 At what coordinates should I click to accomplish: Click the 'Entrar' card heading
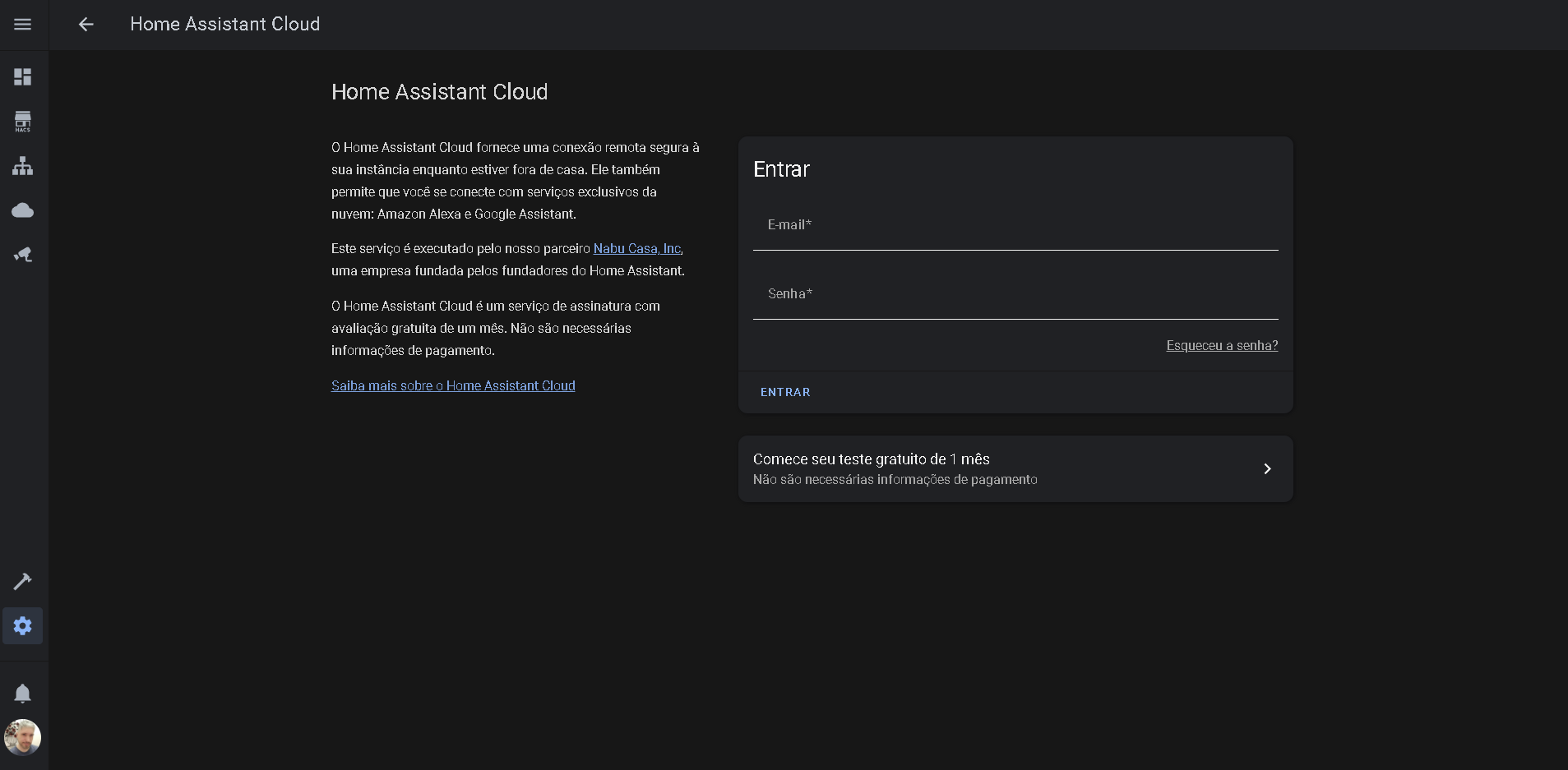[x=781, y=169]
